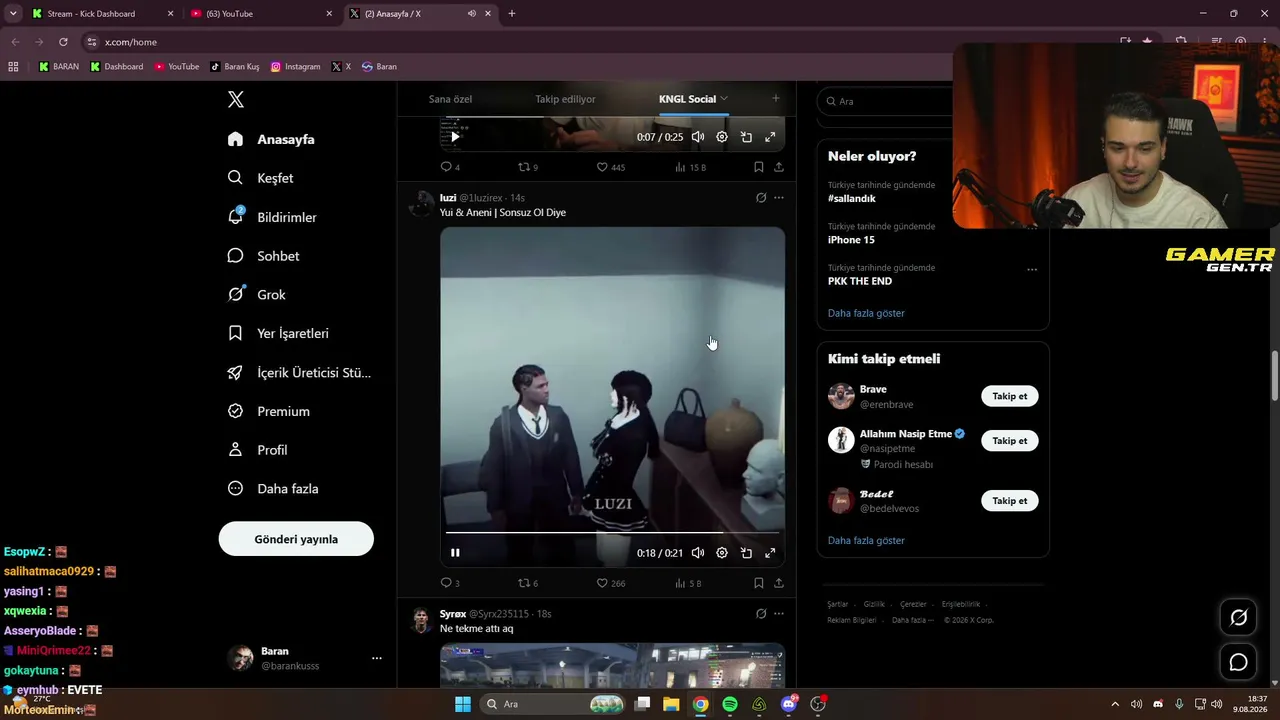Open Grok from the left sidebar
Viewport: 1280px width, 720px height.
click(x=257, y=295)
